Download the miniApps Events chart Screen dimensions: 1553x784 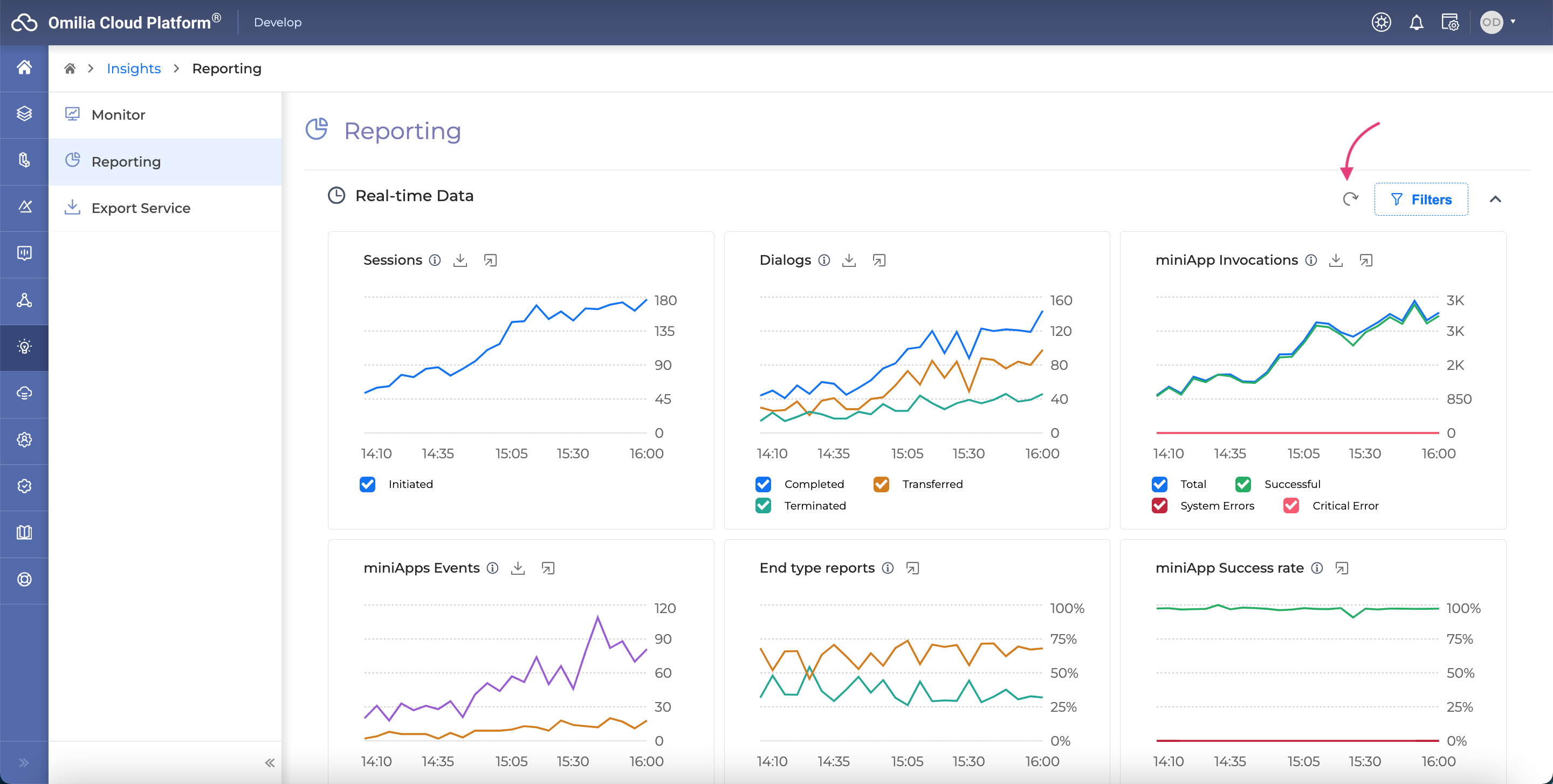(518, 568)
